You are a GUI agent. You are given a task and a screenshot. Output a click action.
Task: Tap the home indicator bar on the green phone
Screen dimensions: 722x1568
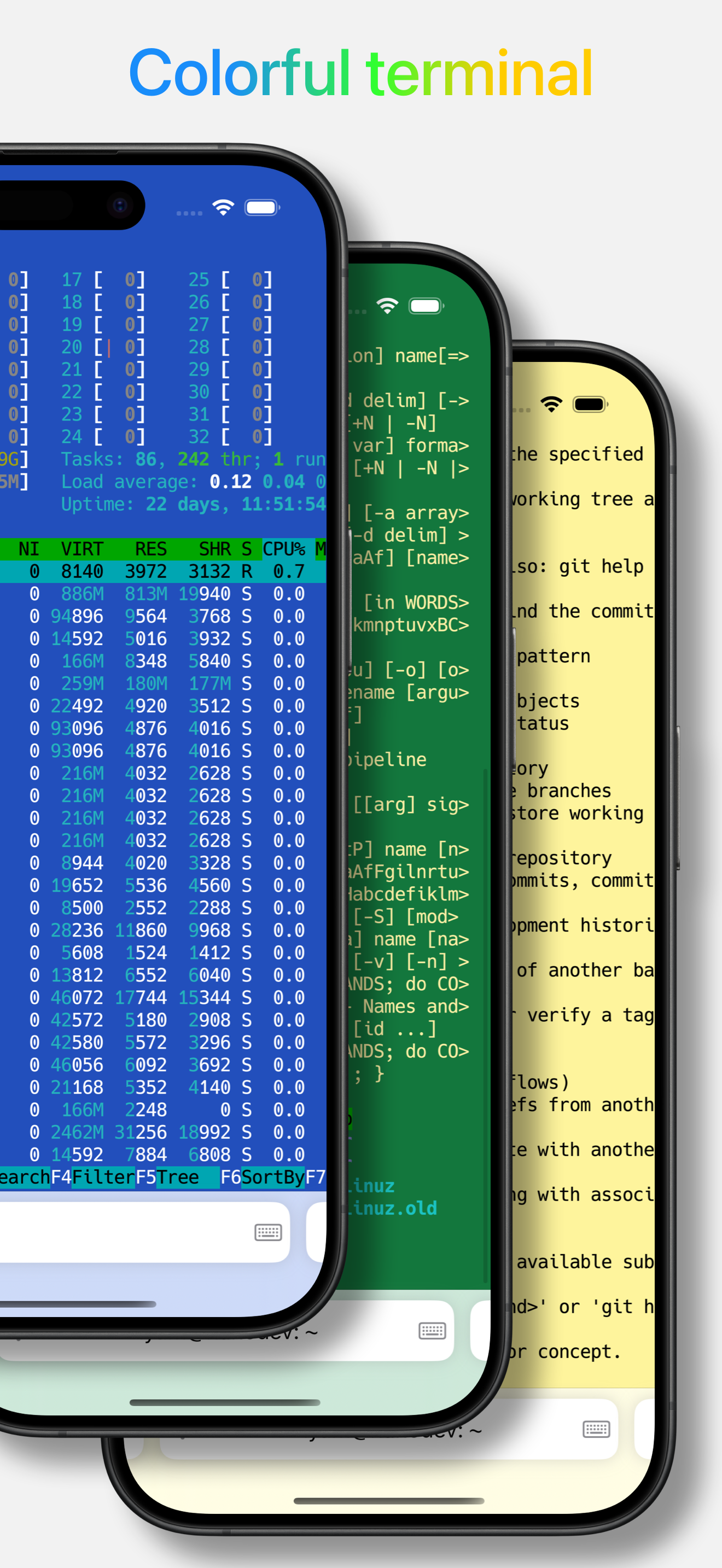coord(225,1402)
